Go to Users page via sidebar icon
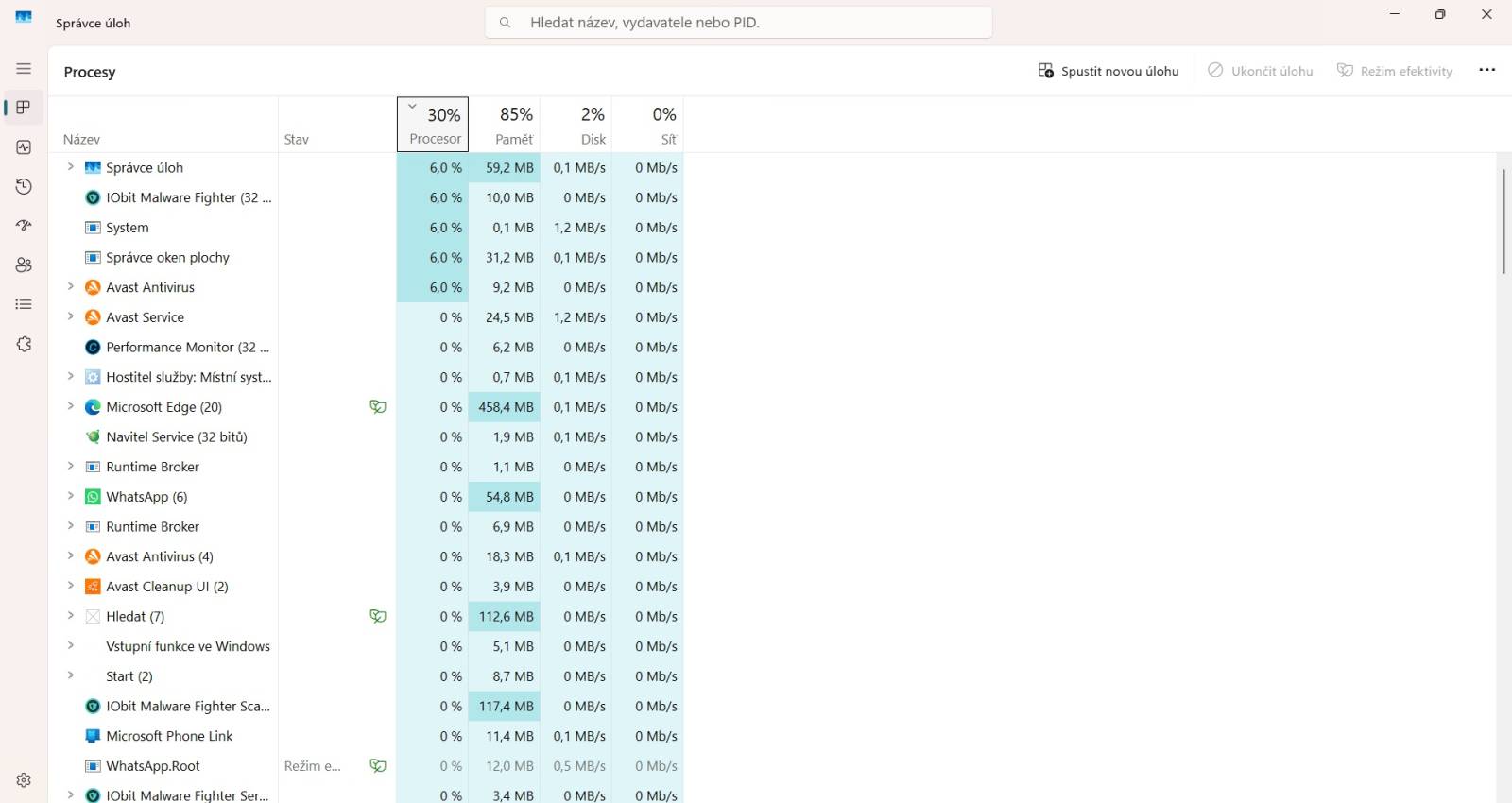Screen dimensions: 1512x803 pyautogui.click(x=24, y=265)
